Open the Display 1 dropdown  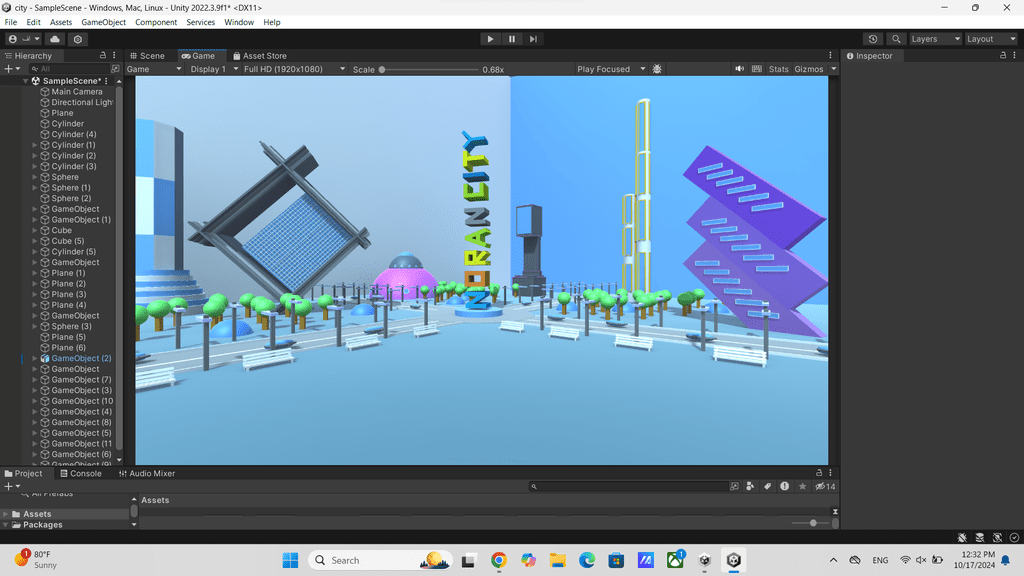[x=214, y=69]
